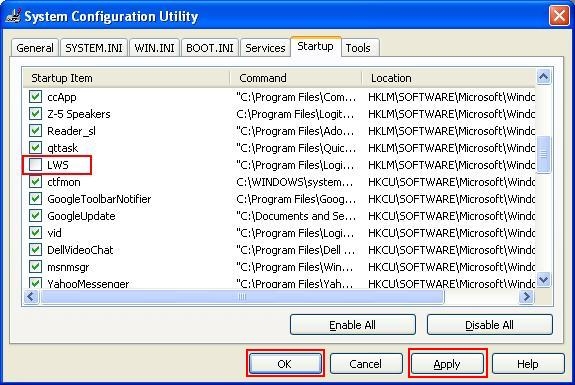Uncheck the DellVideoChat startup item
The height and width of the screenshot is (385, 575).
(x=35, y=250)
